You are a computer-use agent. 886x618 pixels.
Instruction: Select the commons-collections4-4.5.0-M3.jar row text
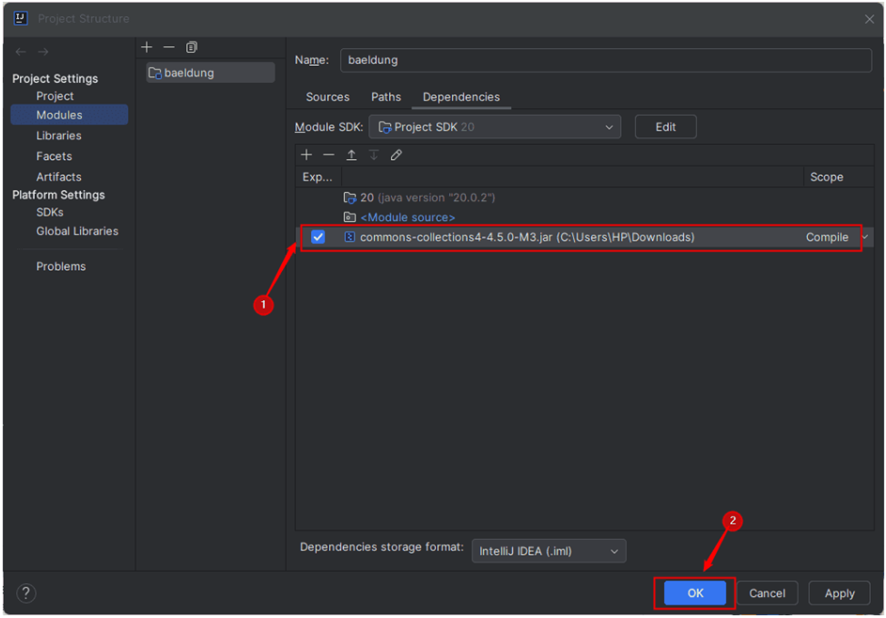tap(527, 237)
